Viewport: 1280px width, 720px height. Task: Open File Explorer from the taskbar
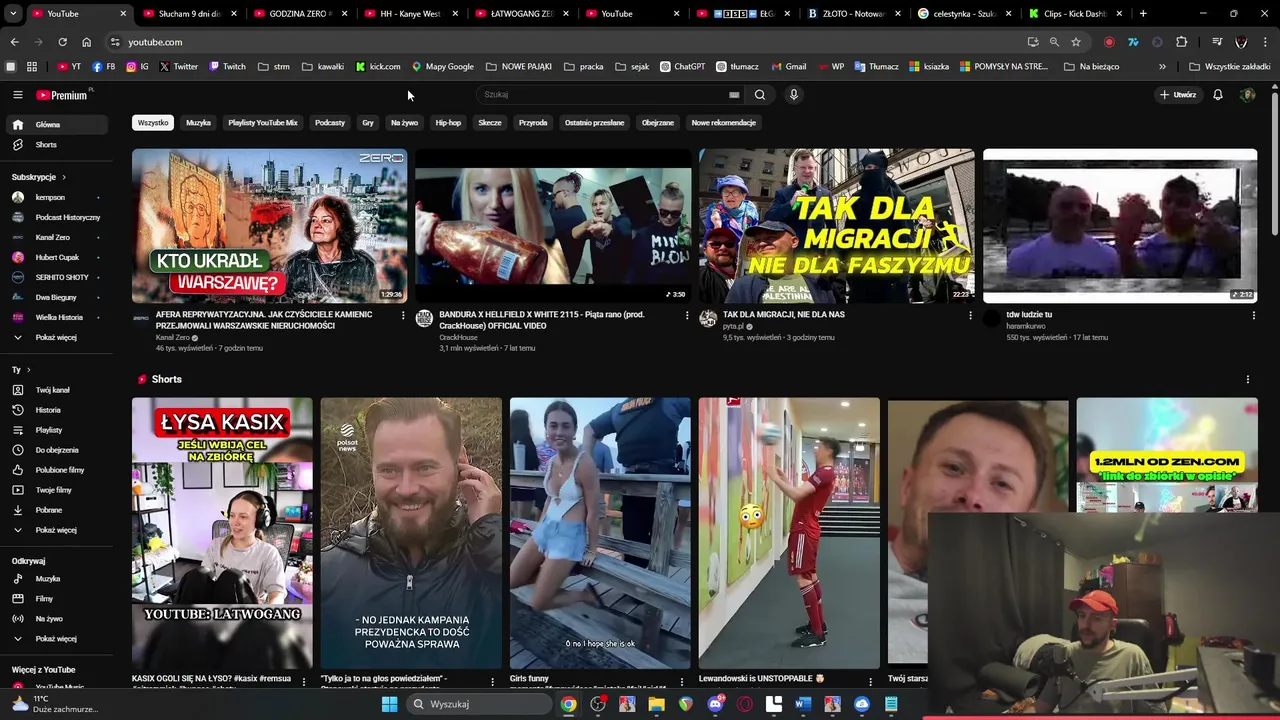coord(656,704)
